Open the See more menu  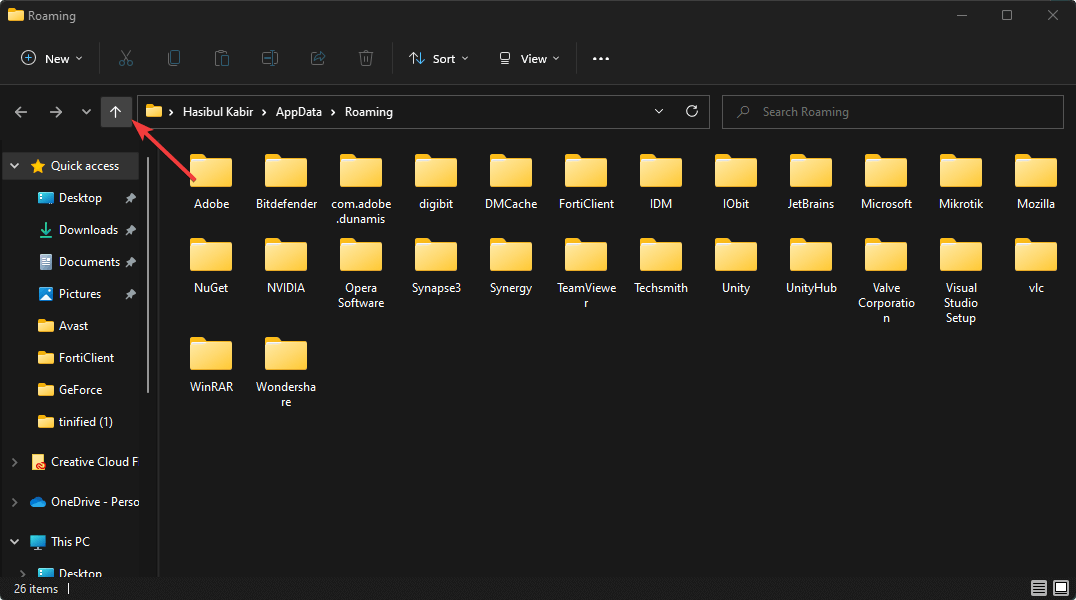pyautogui.click(x=600, y=58)
